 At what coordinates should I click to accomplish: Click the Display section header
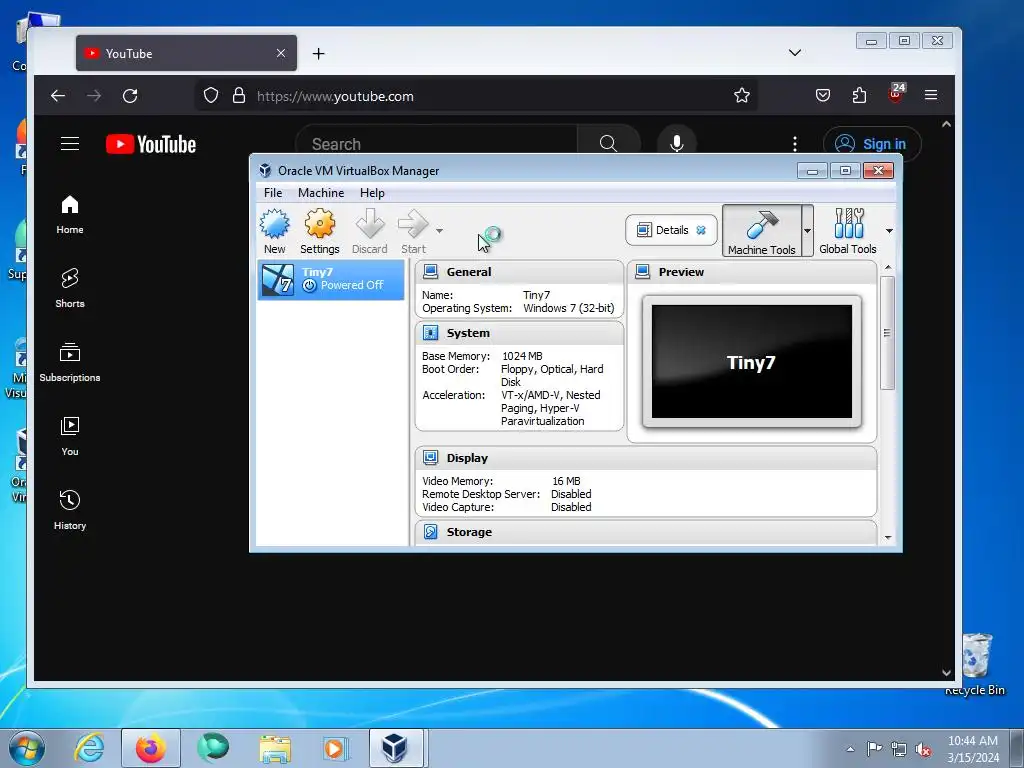click(x=645, y=458)
